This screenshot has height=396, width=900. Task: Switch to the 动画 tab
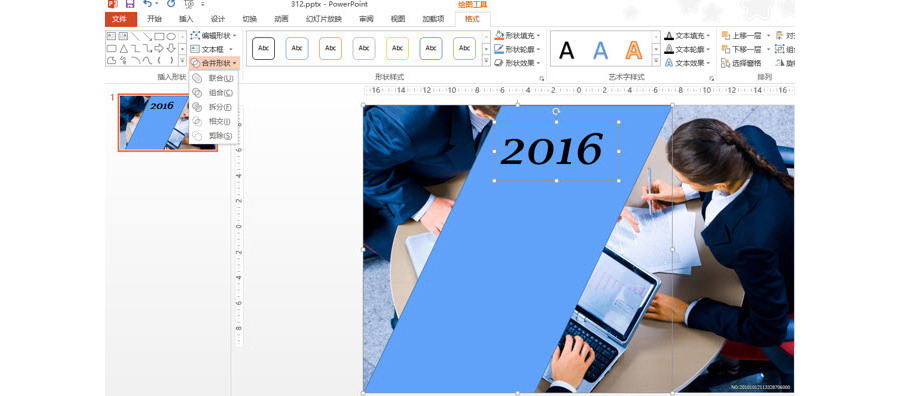281,20
